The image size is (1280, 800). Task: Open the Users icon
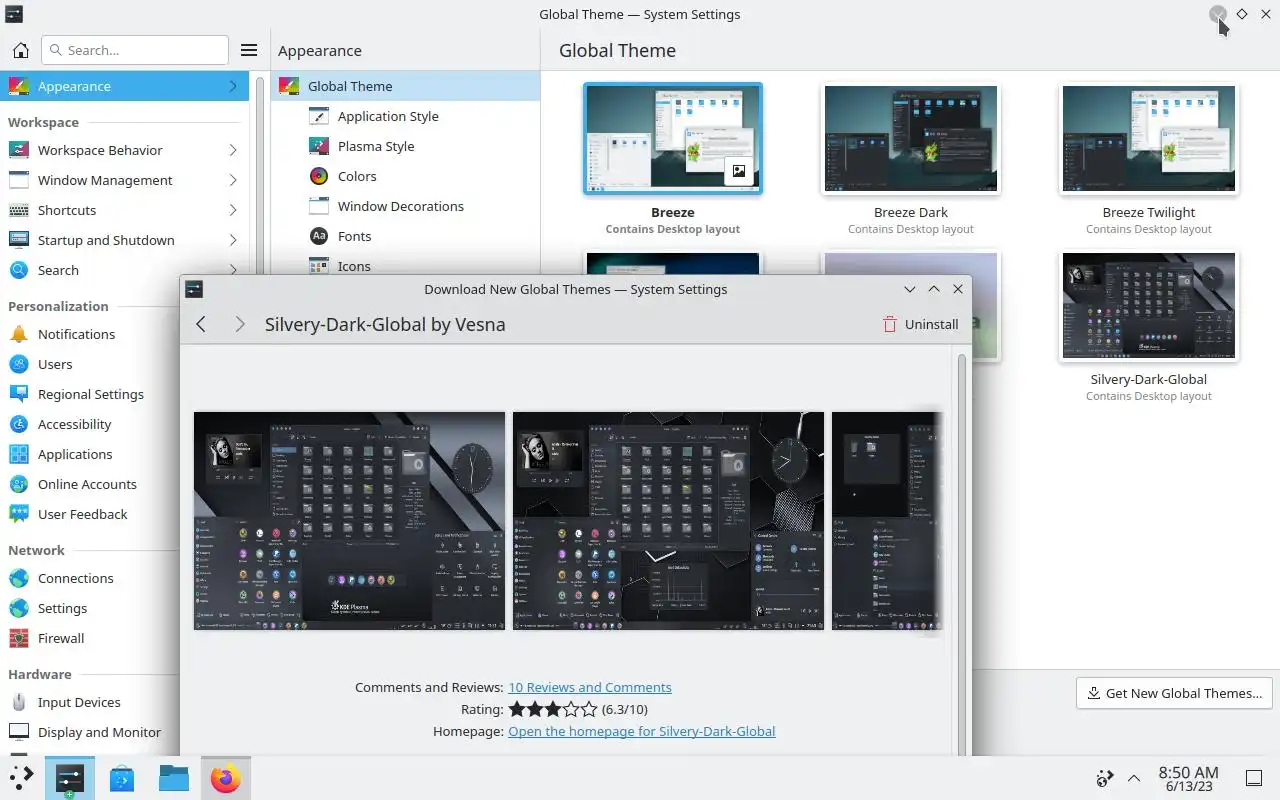pyautogui.click(x=19, y=364)
